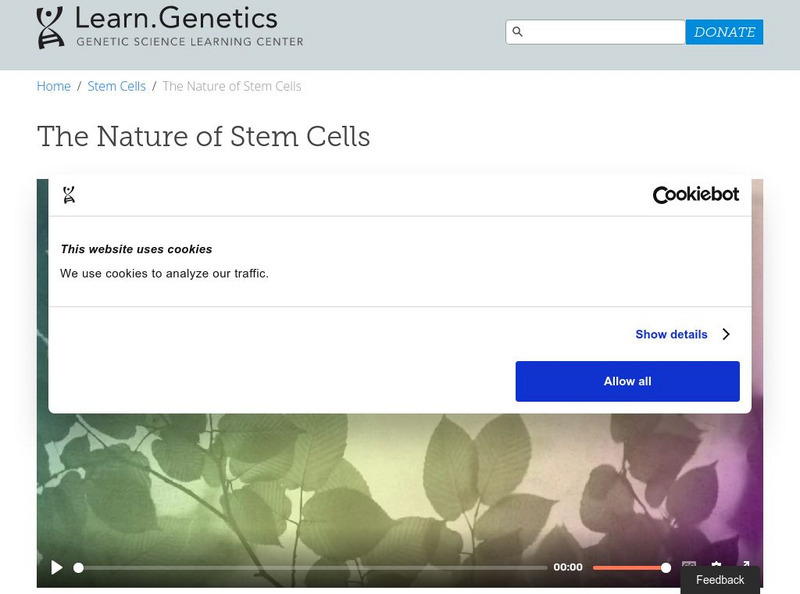Click the Show details link
The width and height of the screenshot is (800, 594).
click(671, 334)
